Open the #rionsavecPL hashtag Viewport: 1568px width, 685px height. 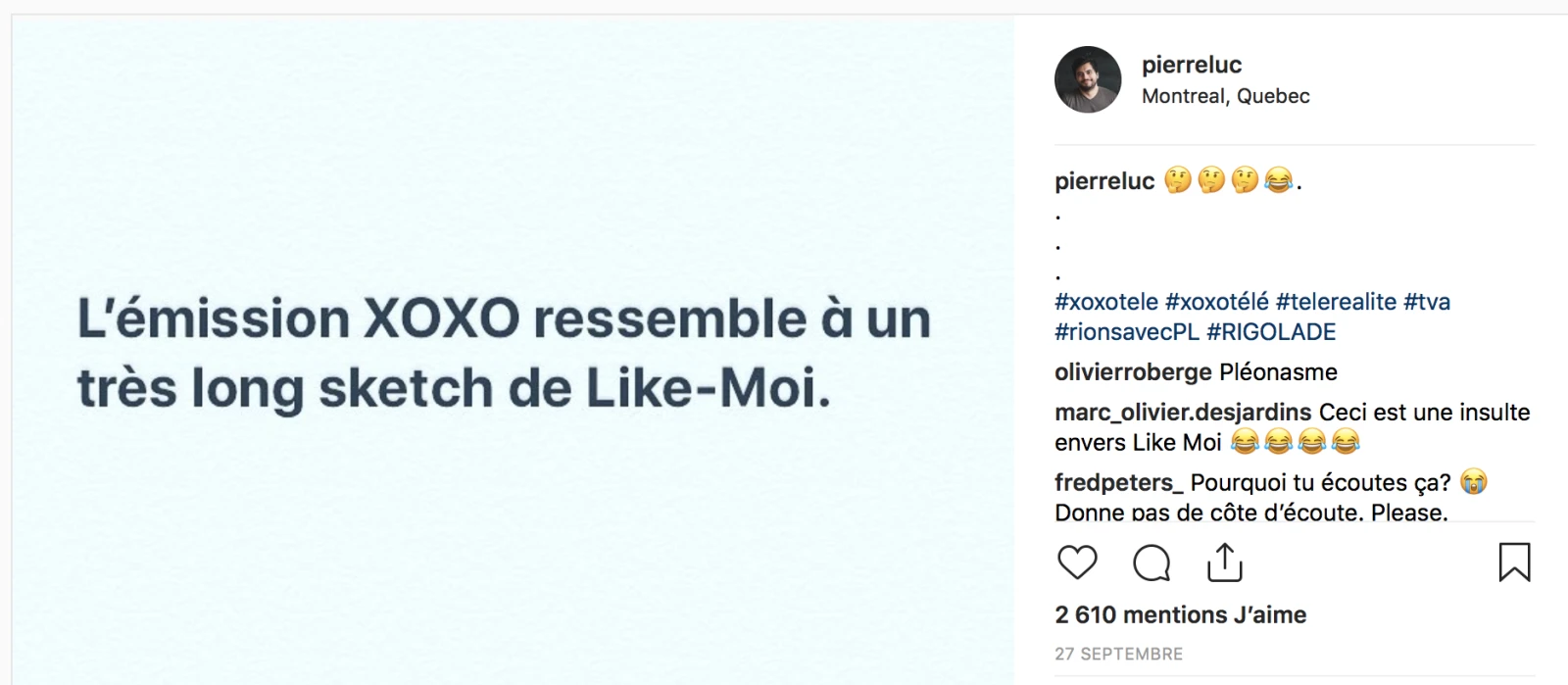pos(1127,332)
